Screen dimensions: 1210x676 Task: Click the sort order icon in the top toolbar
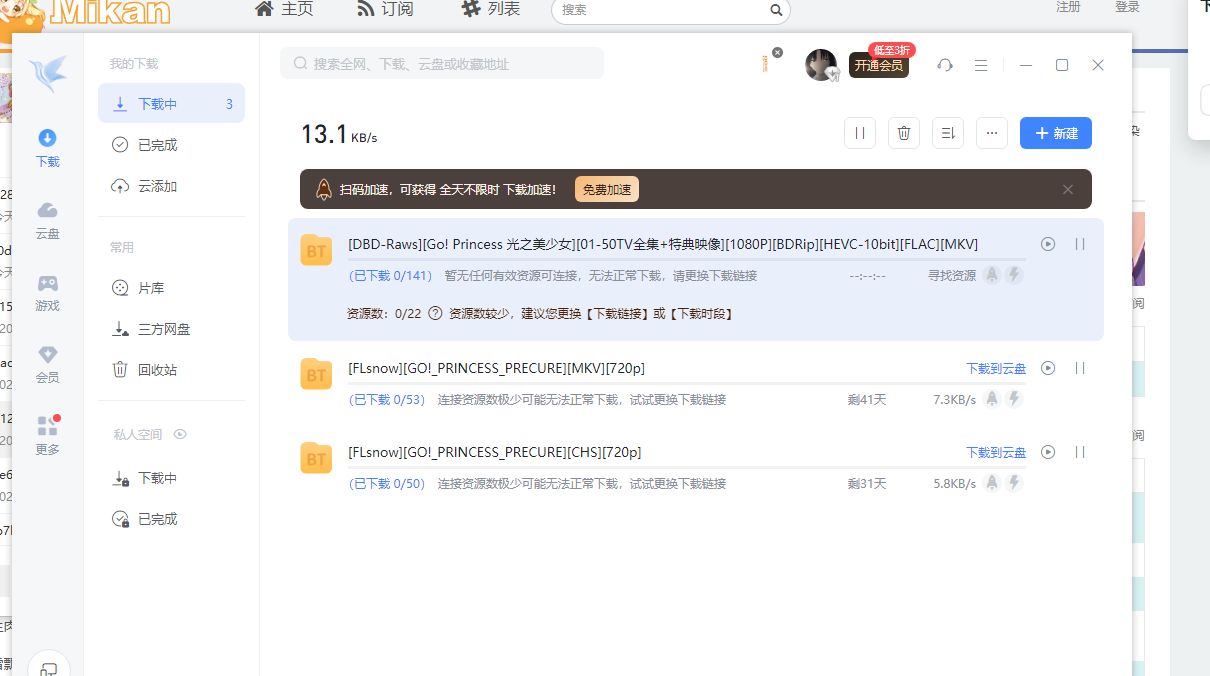(x=948, y=133)
